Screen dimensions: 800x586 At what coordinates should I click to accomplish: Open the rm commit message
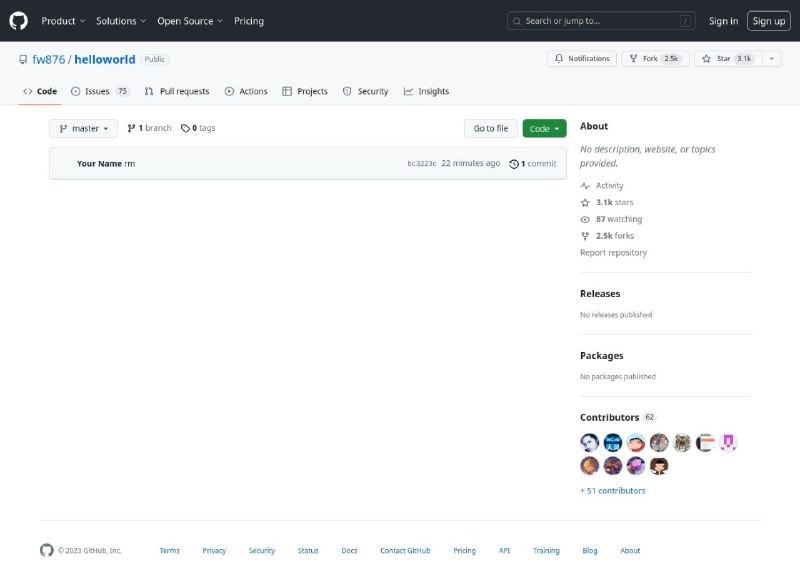[x=130, y=164]
